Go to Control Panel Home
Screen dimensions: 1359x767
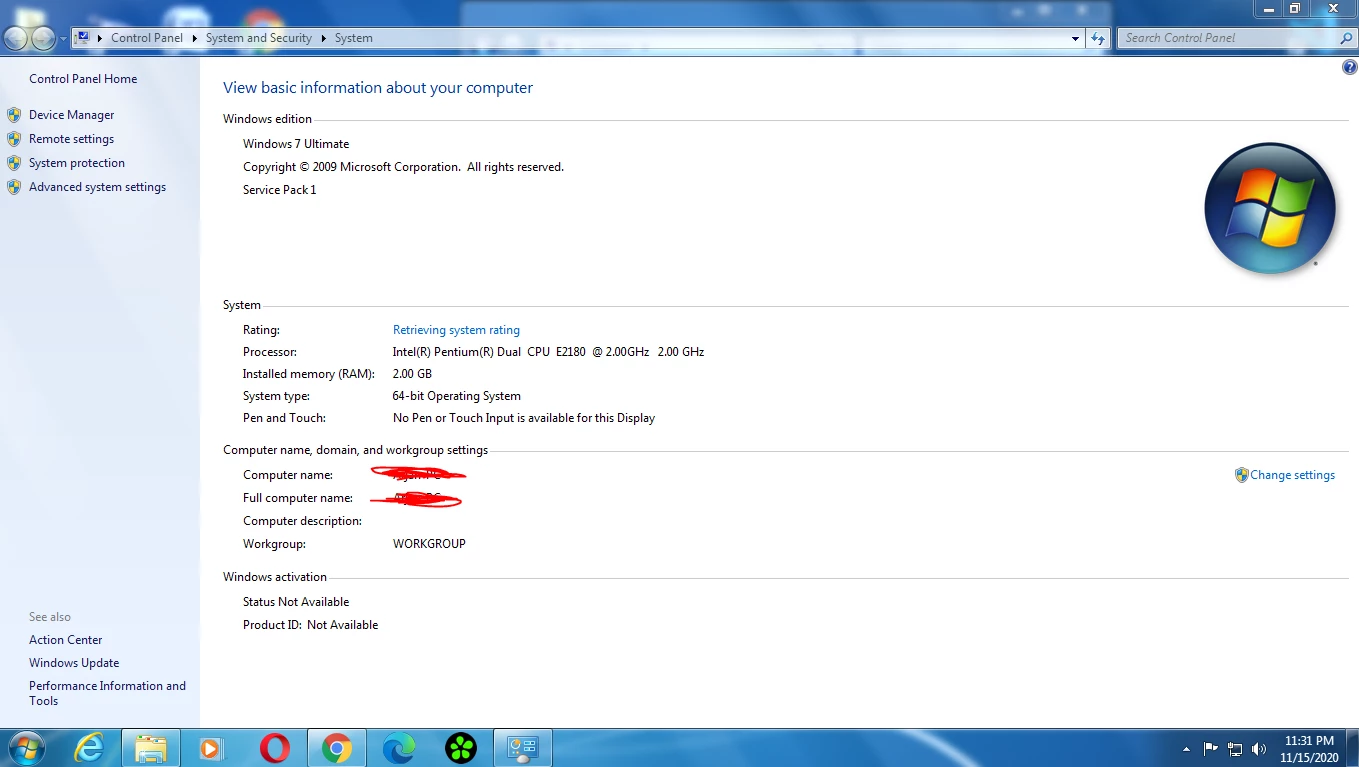click(x=83, y=79)
